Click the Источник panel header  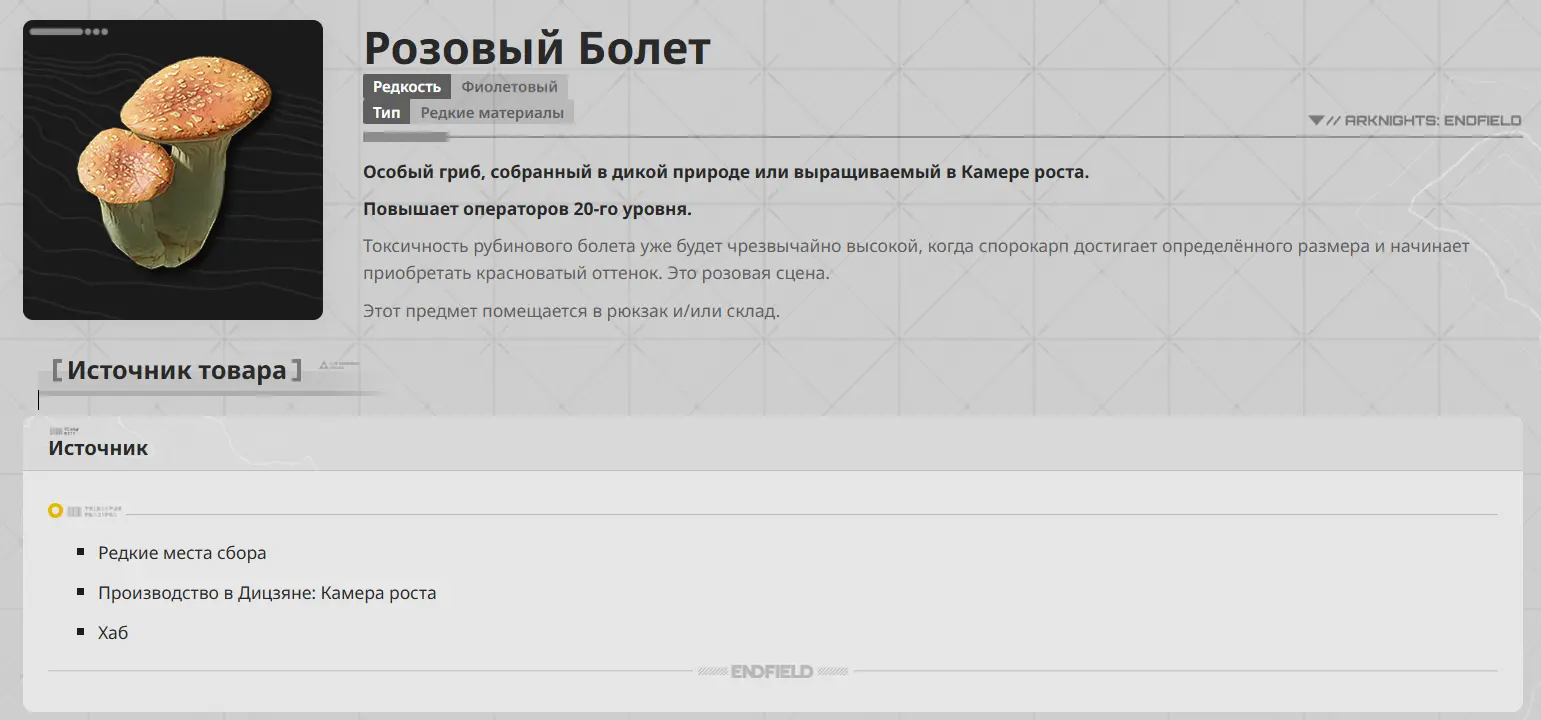click(x=98, y=448)
